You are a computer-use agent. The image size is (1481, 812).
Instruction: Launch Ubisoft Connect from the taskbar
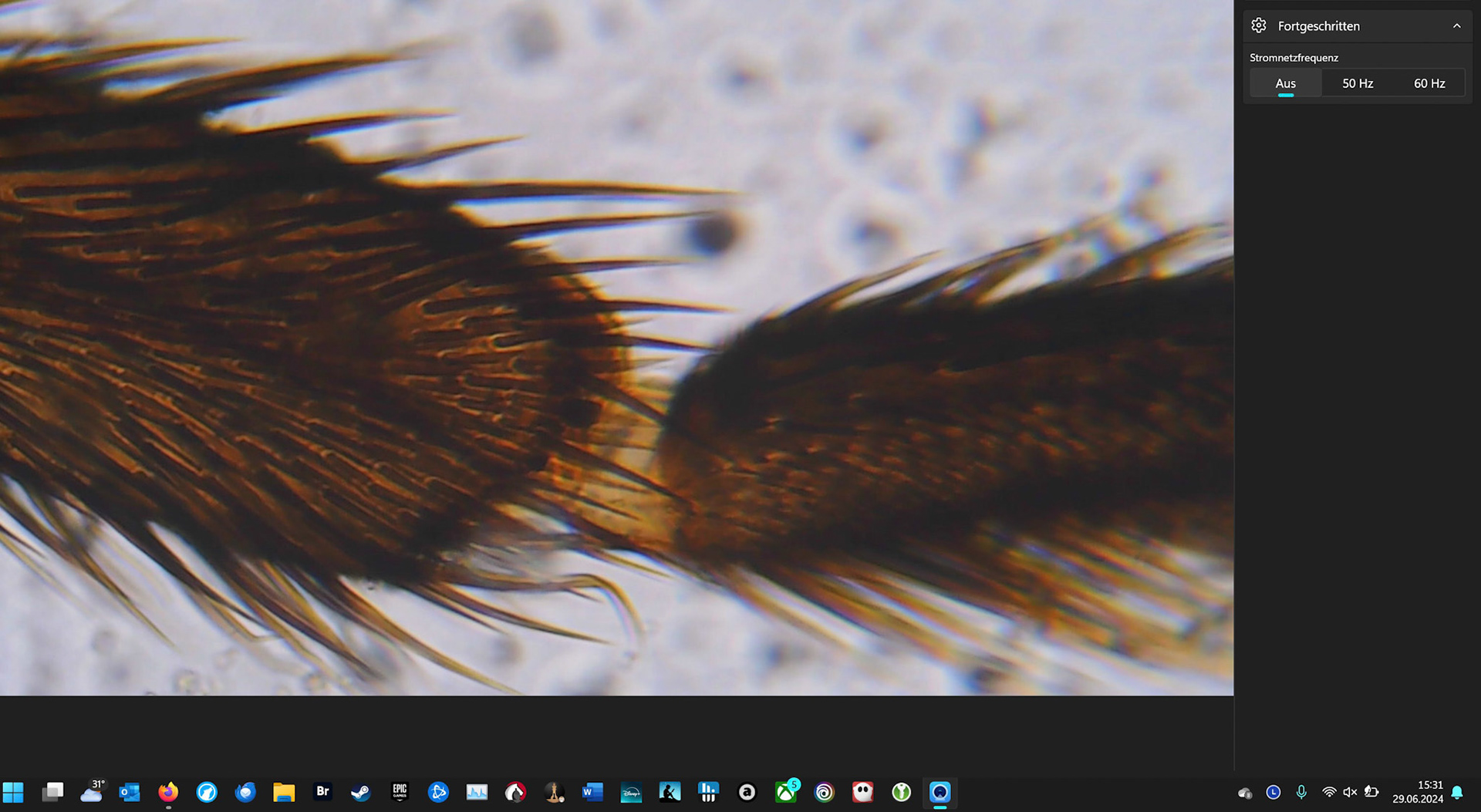[x=824, y=792]
